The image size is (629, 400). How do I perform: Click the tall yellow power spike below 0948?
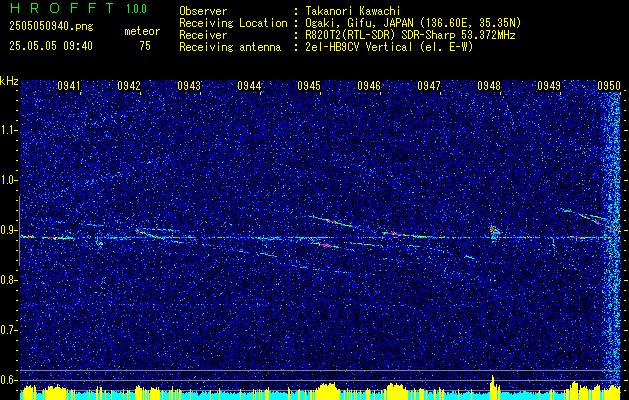[x=493, y=387]
